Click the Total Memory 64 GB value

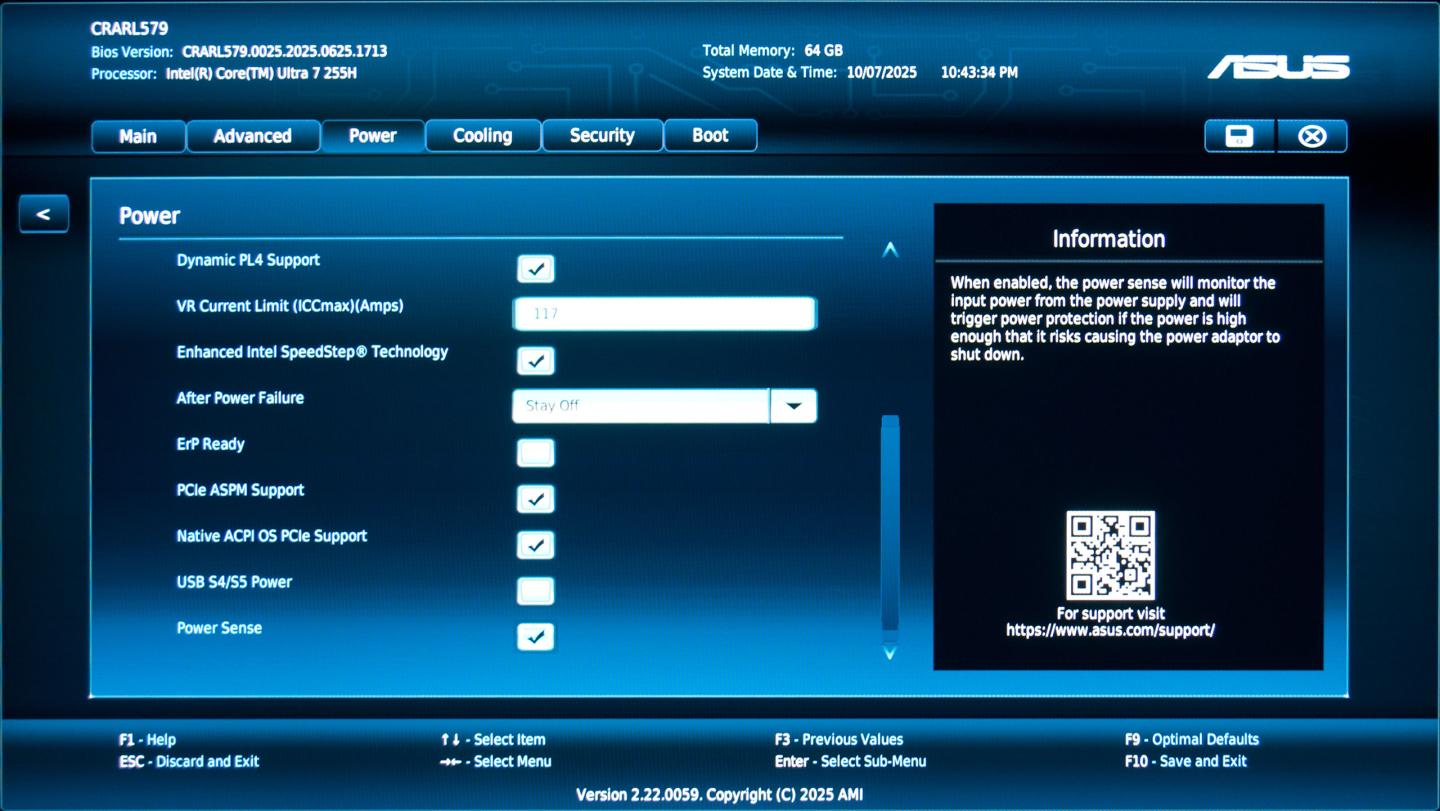click(x=823, y=50)
